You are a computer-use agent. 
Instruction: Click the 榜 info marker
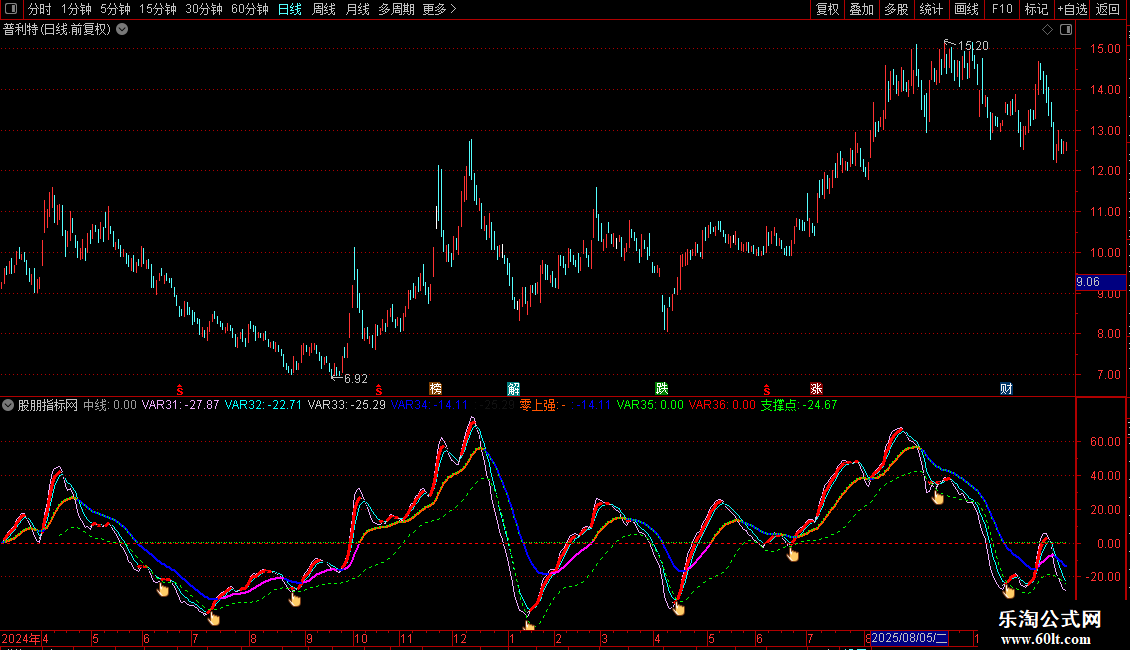(435, 388)
